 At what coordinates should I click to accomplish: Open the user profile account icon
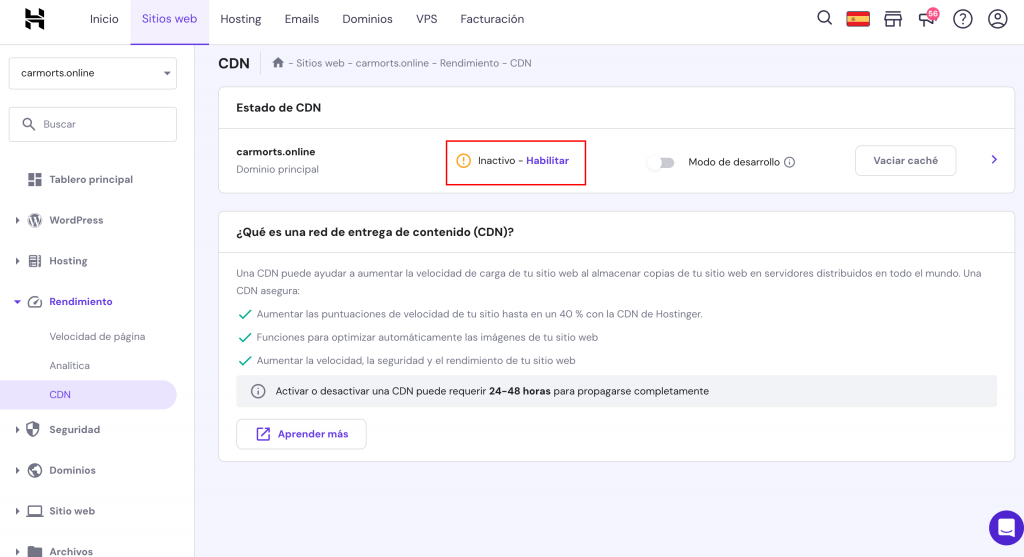[997, 19]
